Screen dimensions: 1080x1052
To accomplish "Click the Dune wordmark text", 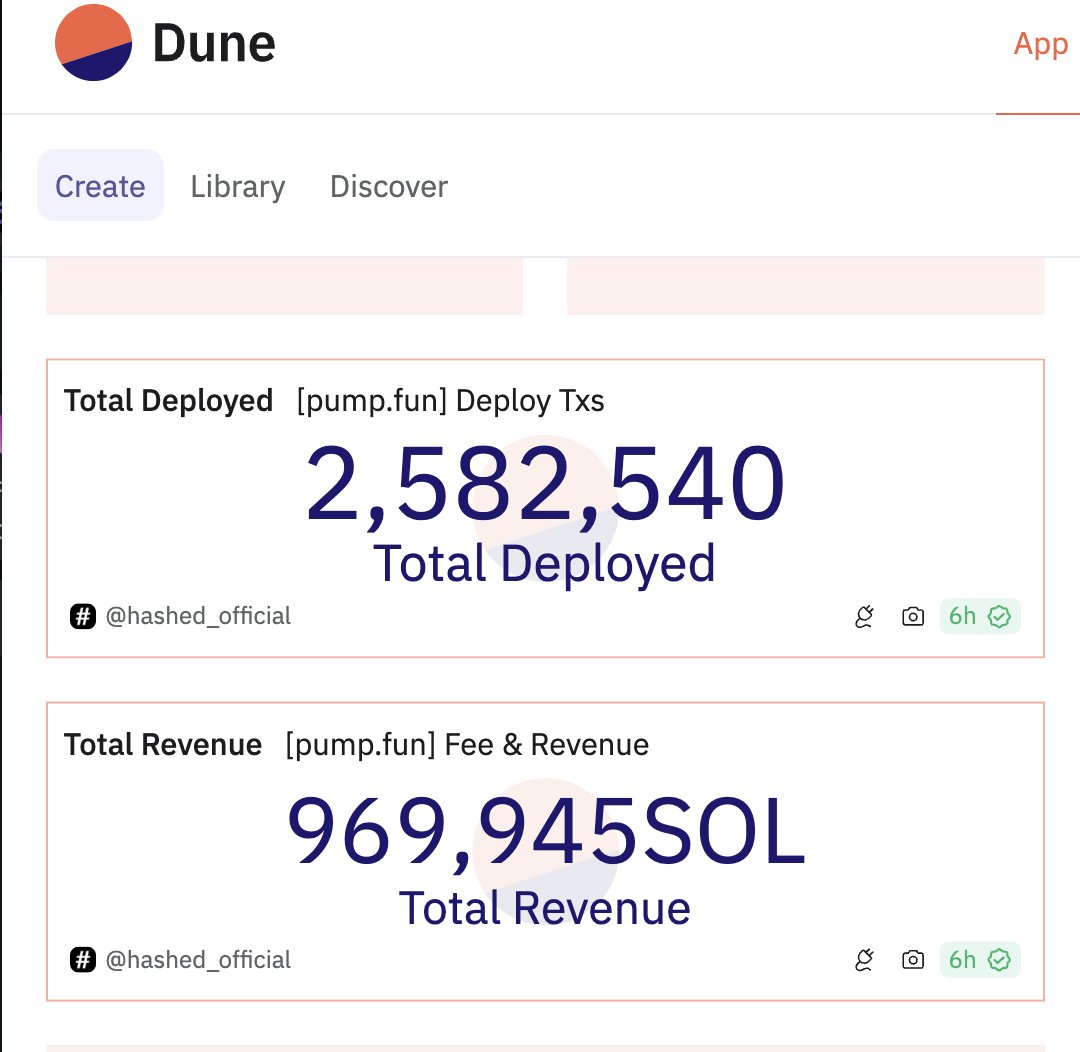I will (214, 43).
